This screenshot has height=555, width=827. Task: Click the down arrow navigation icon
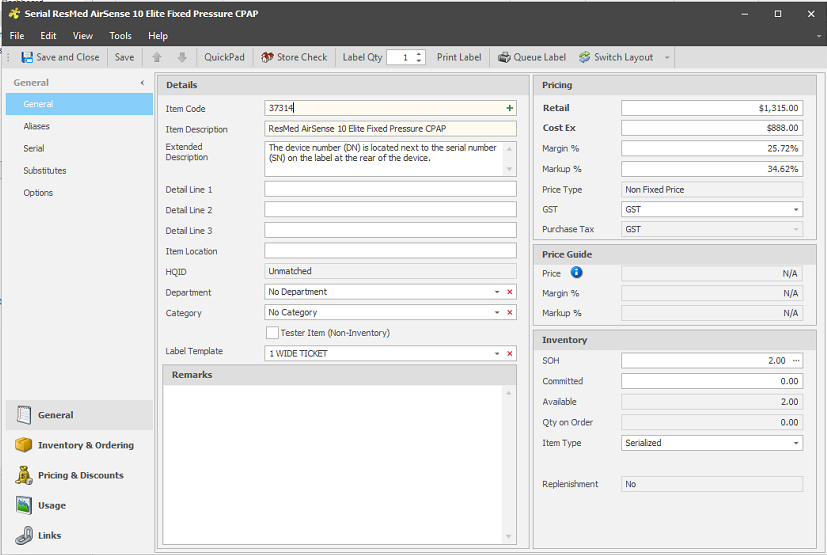point(182,58)
